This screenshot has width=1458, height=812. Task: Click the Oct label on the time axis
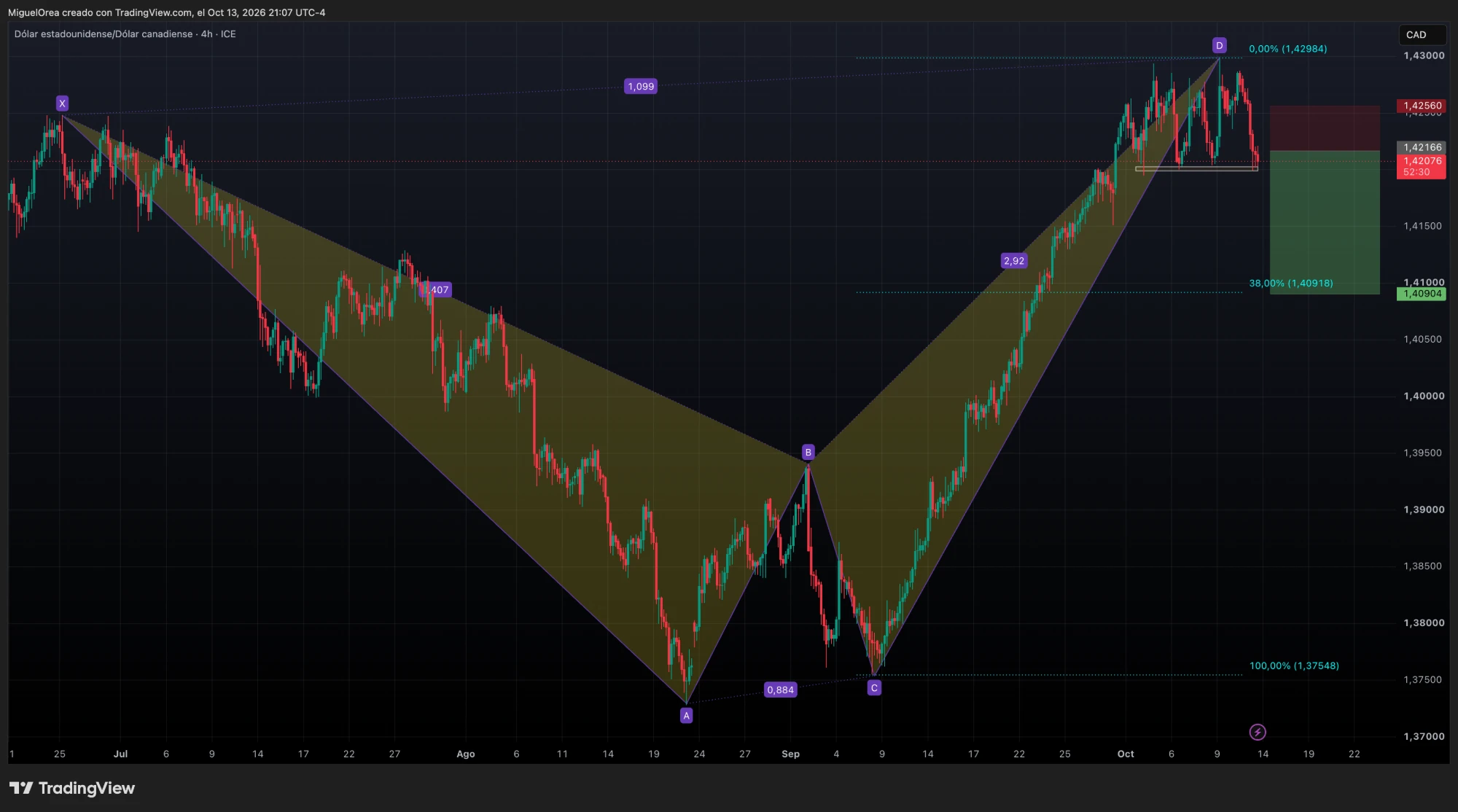pyautogui.click(x=1126, y=754)
